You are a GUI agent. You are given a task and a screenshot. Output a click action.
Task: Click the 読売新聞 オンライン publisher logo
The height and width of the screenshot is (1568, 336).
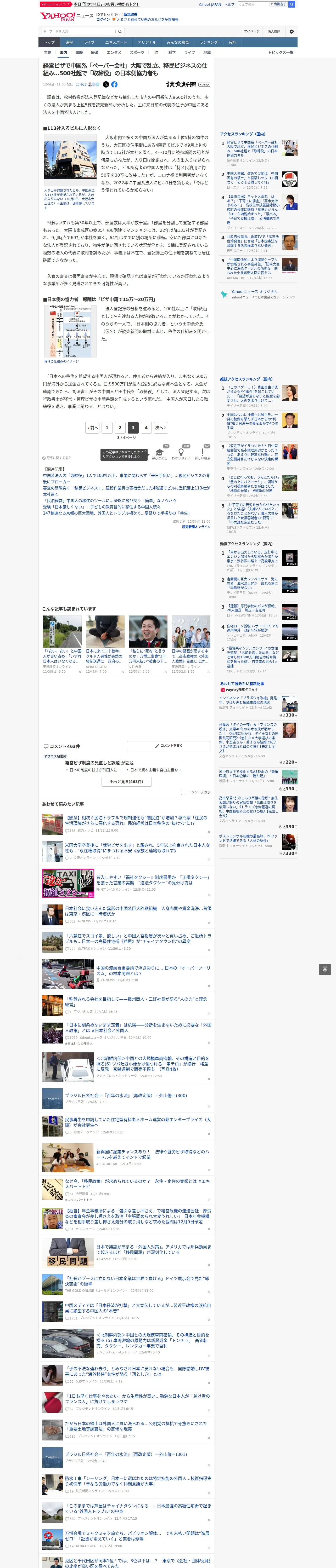188,85
